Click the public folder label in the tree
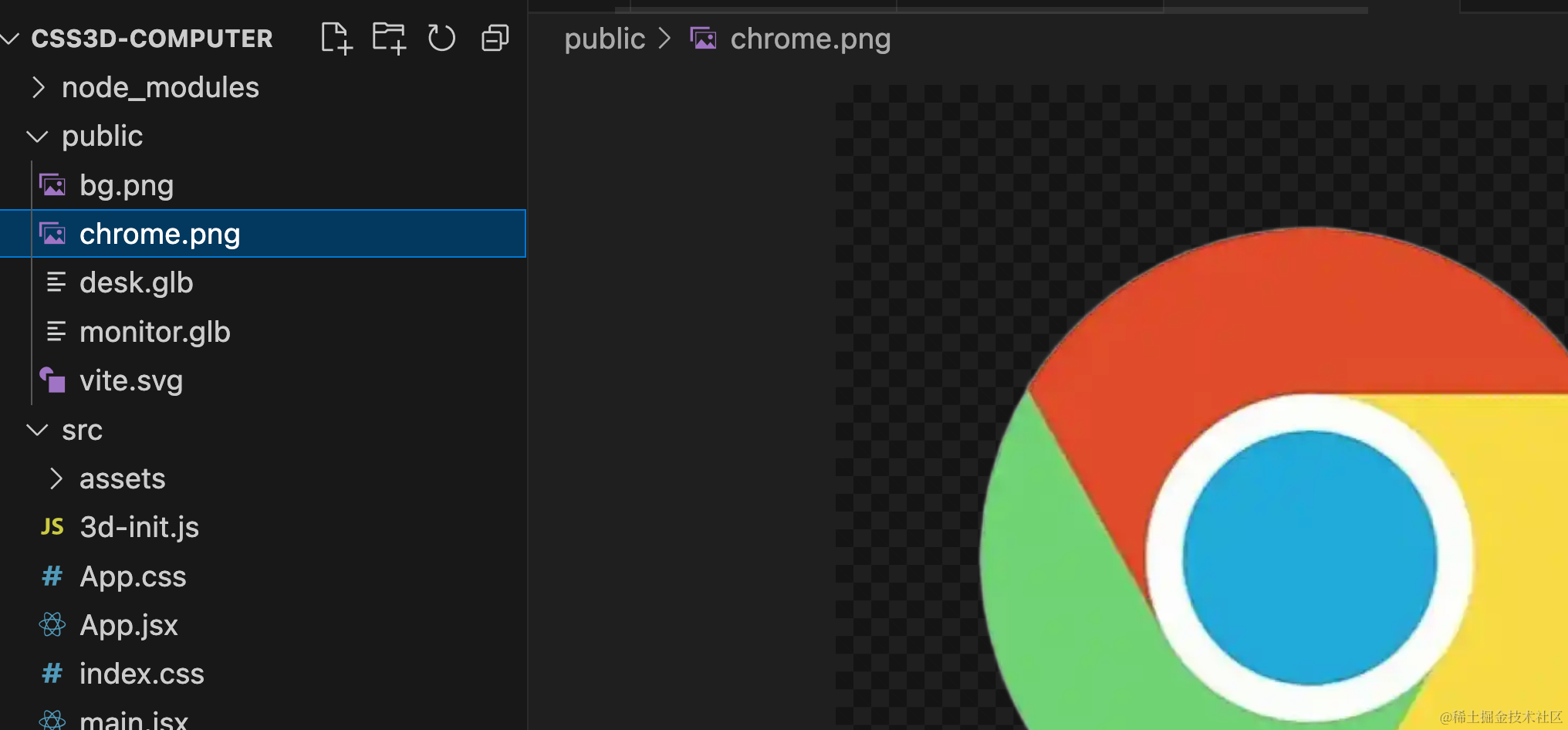Screen dimensions: 1568x730 click(x=103, y=137)
